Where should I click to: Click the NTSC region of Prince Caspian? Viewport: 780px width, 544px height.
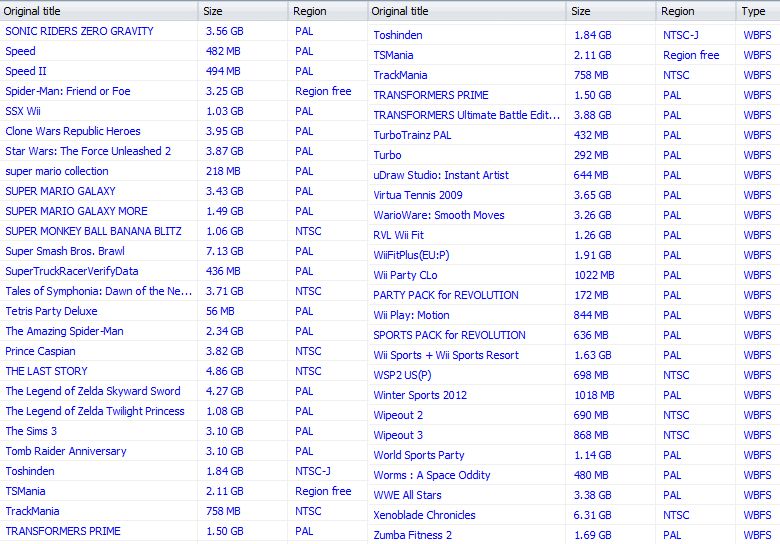pos(308,351)
